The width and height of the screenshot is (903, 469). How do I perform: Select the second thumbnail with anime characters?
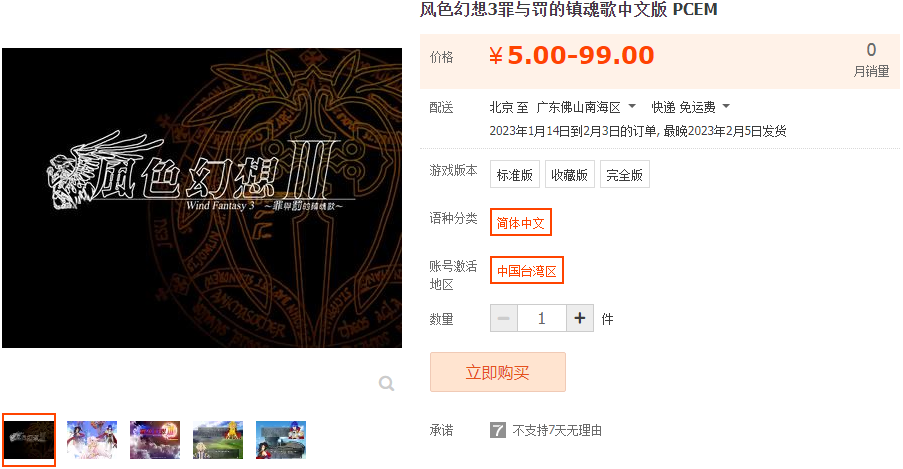[x=92, y=440]
